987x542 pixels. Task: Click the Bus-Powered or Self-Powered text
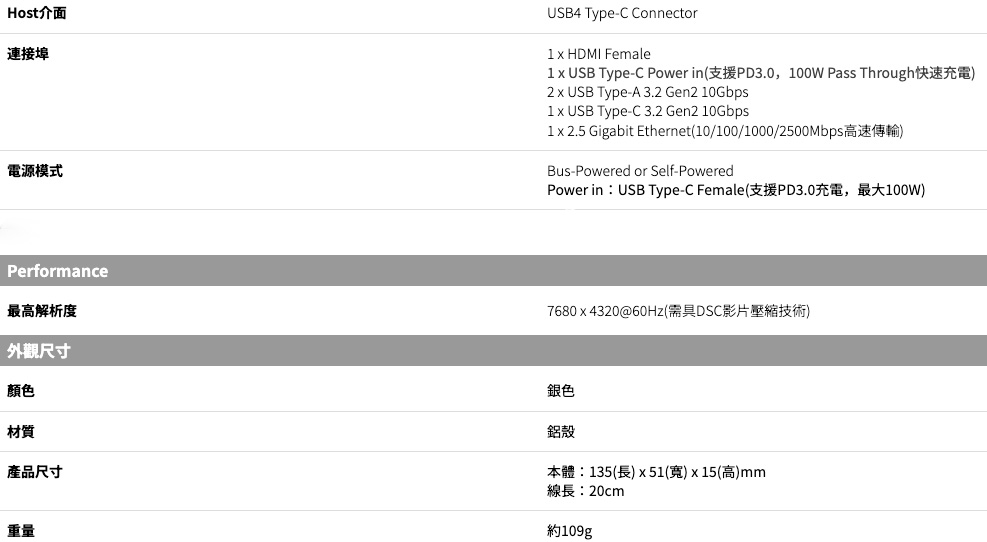(x=640, y=171)
